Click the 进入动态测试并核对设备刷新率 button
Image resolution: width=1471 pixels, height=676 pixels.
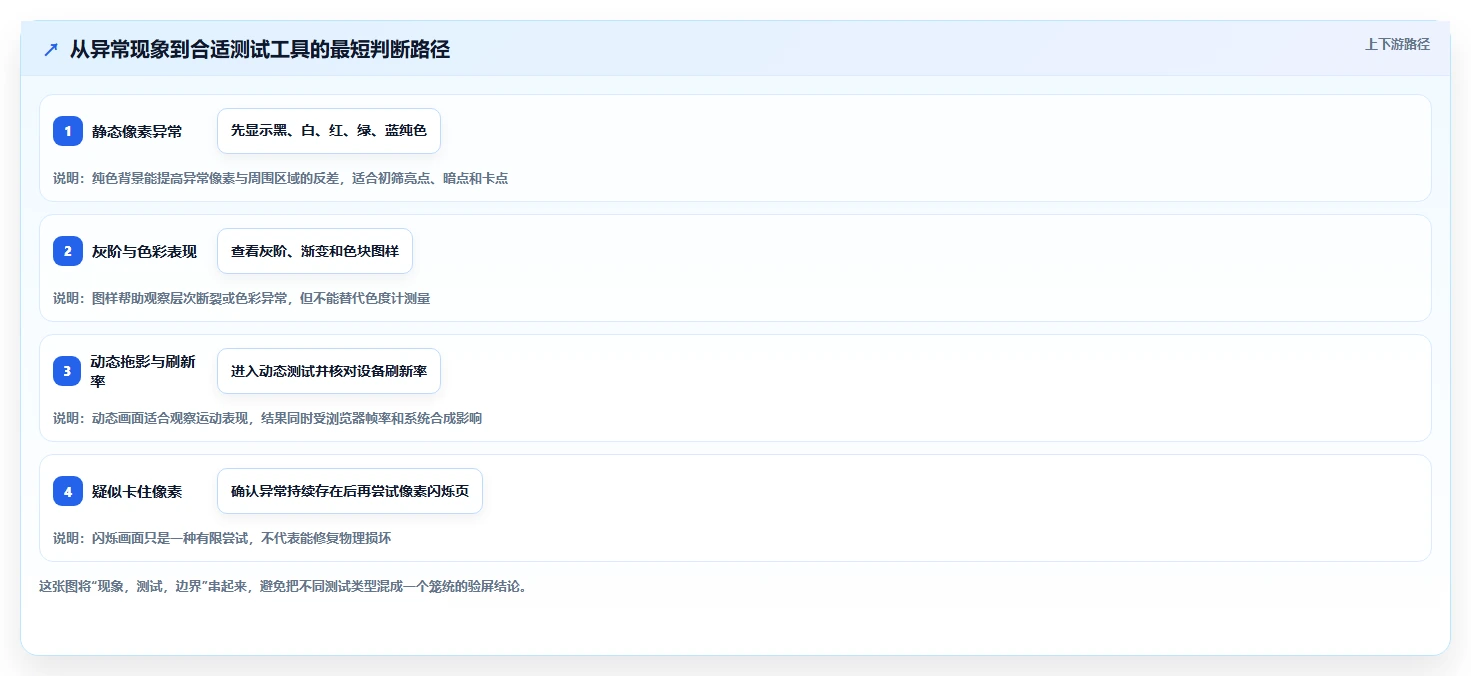(329, 371)
